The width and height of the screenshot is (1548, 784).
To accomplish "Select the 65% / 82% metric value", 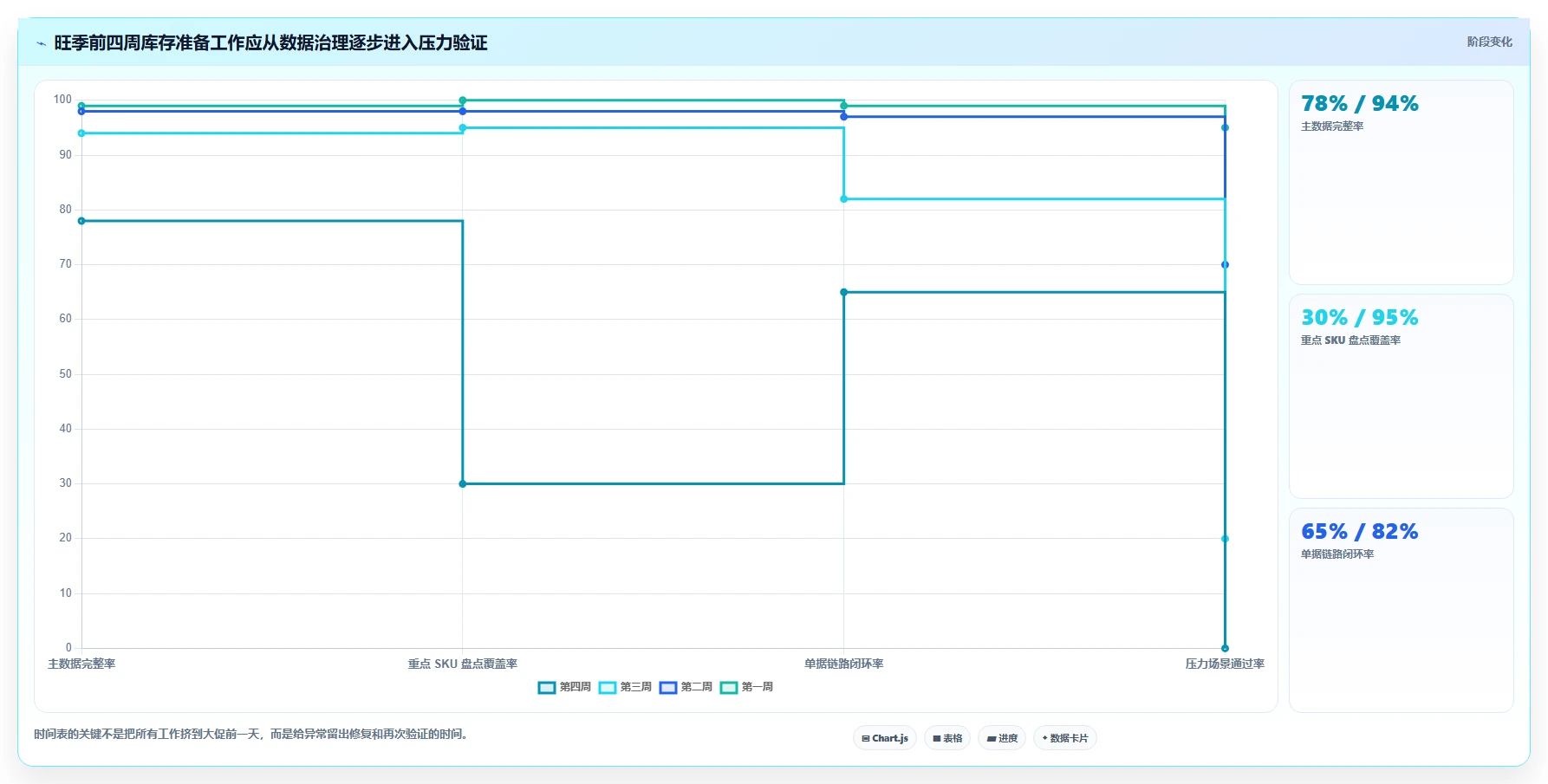I will pos(1359,532).
